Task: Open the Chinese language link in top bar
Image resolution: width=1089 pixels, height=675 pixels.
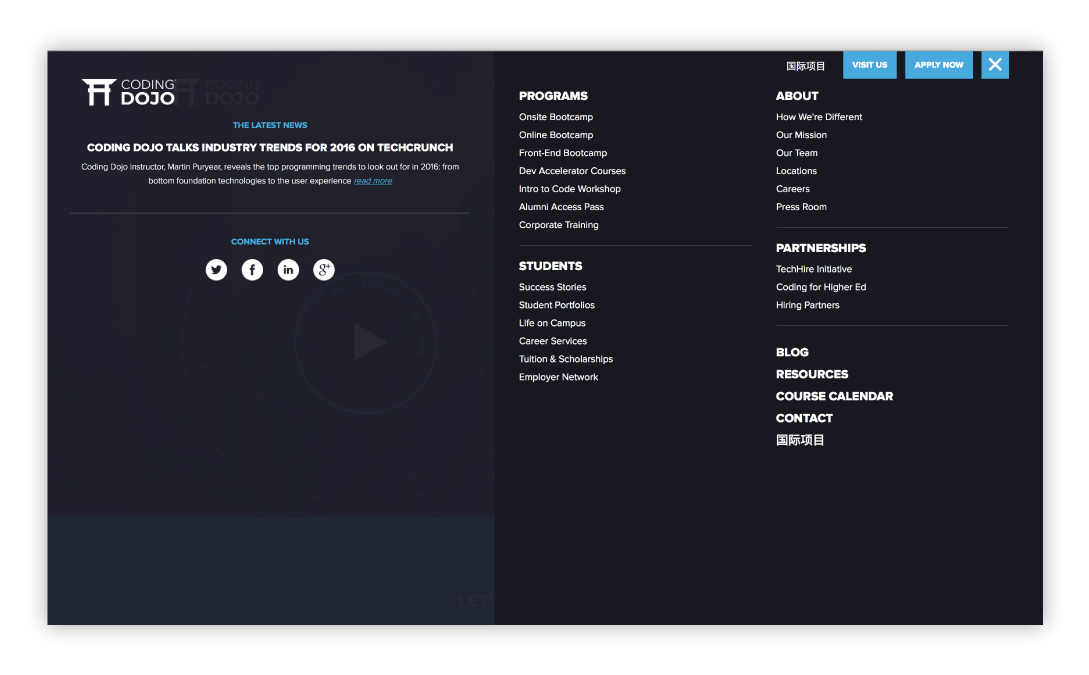Action: (x=806, y=66)
